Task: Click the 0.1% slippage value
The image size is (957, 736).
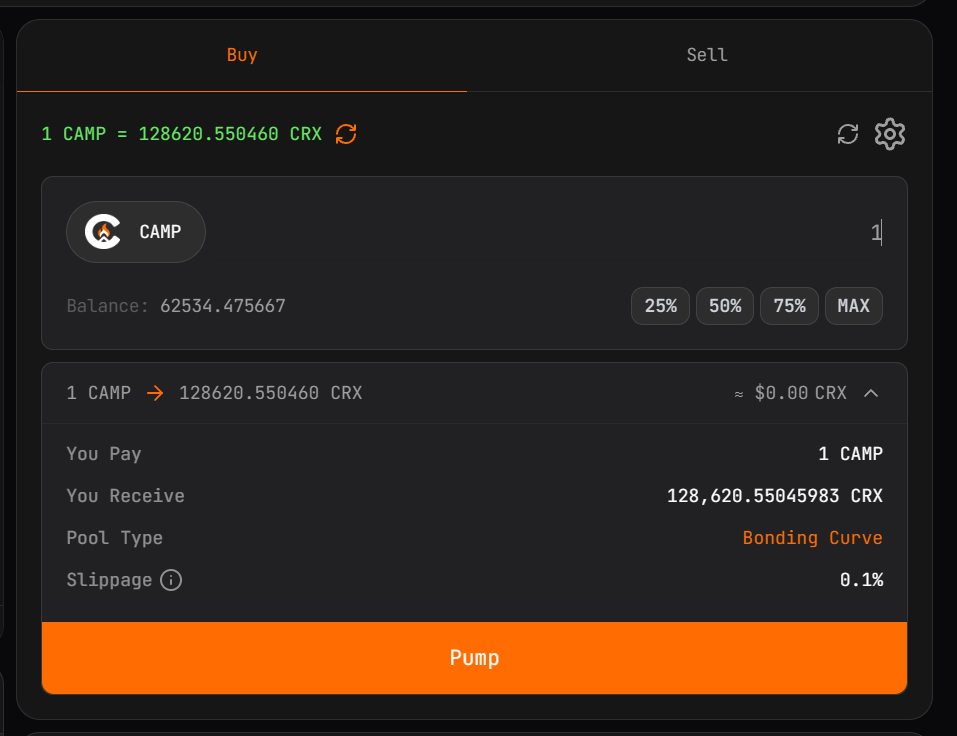Action: (x=861, y=580)
